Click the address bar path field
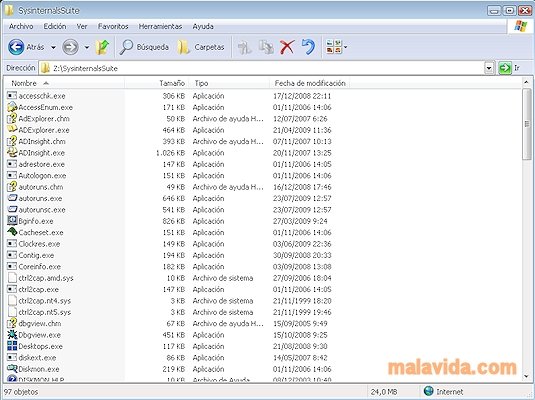The width and height of the screenshot is (535, 400). click(x=261, y=68)
